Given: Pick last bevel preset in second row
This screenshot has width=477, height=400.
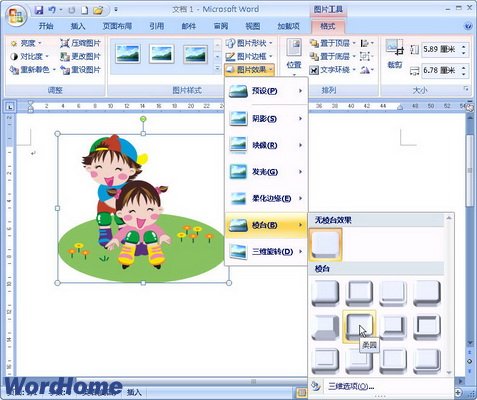Looking at the screenshot, I should 427,327.
